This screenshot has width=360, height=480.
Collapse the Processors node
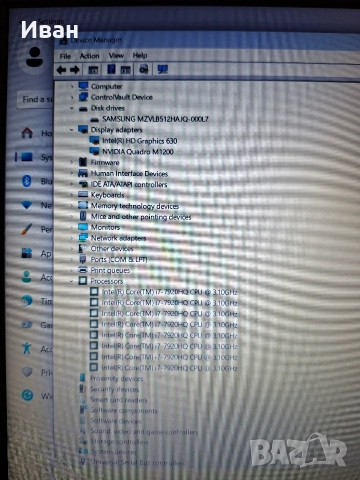[x=72, y=281]
